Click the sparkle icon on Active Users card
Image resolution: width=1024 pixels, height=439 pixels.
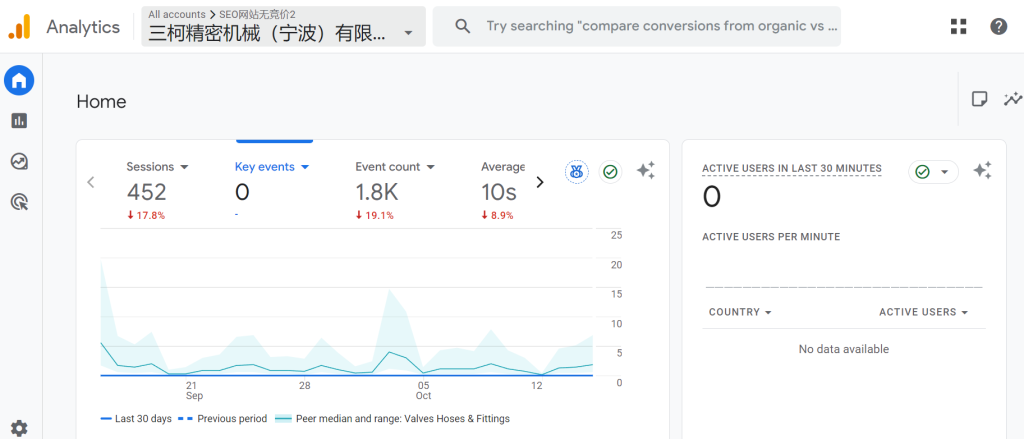coord(982,171)
